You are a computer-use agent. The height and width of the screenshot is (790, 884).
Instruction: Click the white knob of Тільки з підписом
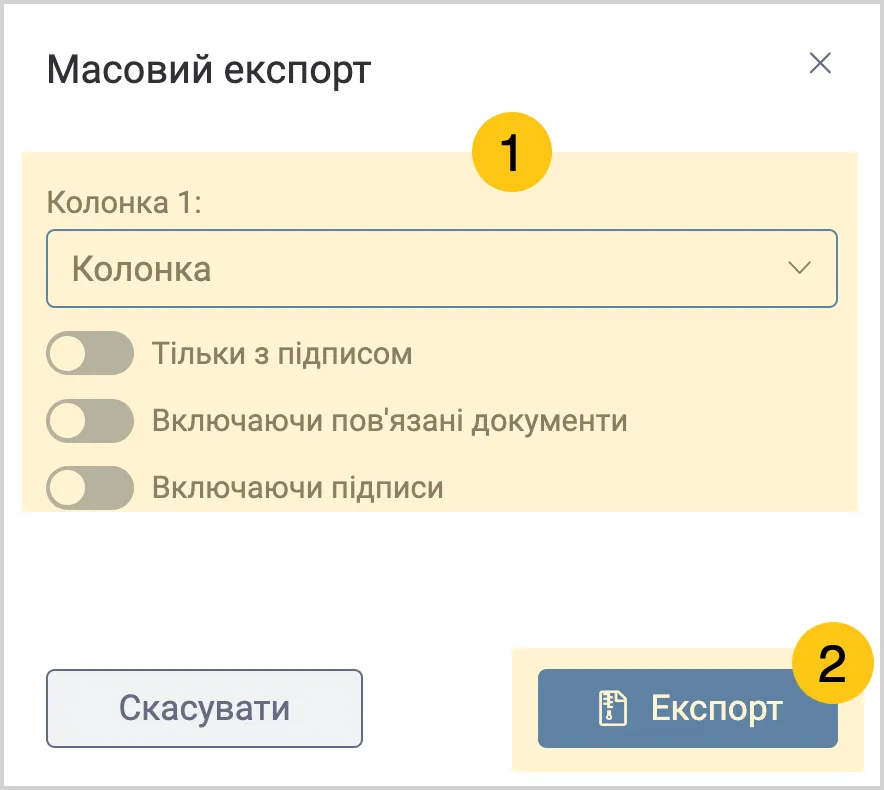tap(68, 353)
